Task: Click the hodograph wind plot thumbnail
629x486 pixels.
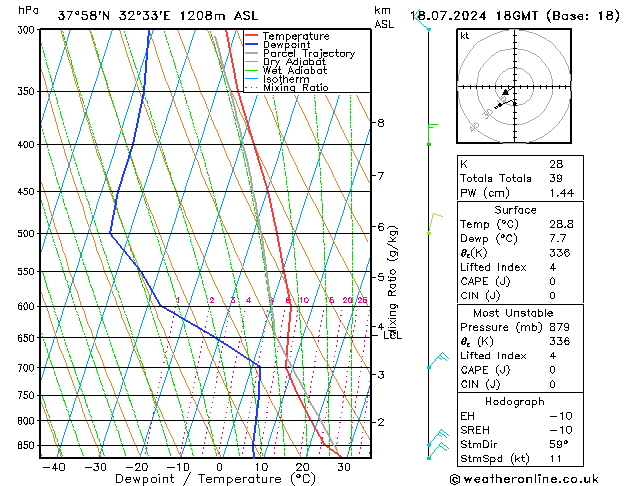Action: [514, 86]
